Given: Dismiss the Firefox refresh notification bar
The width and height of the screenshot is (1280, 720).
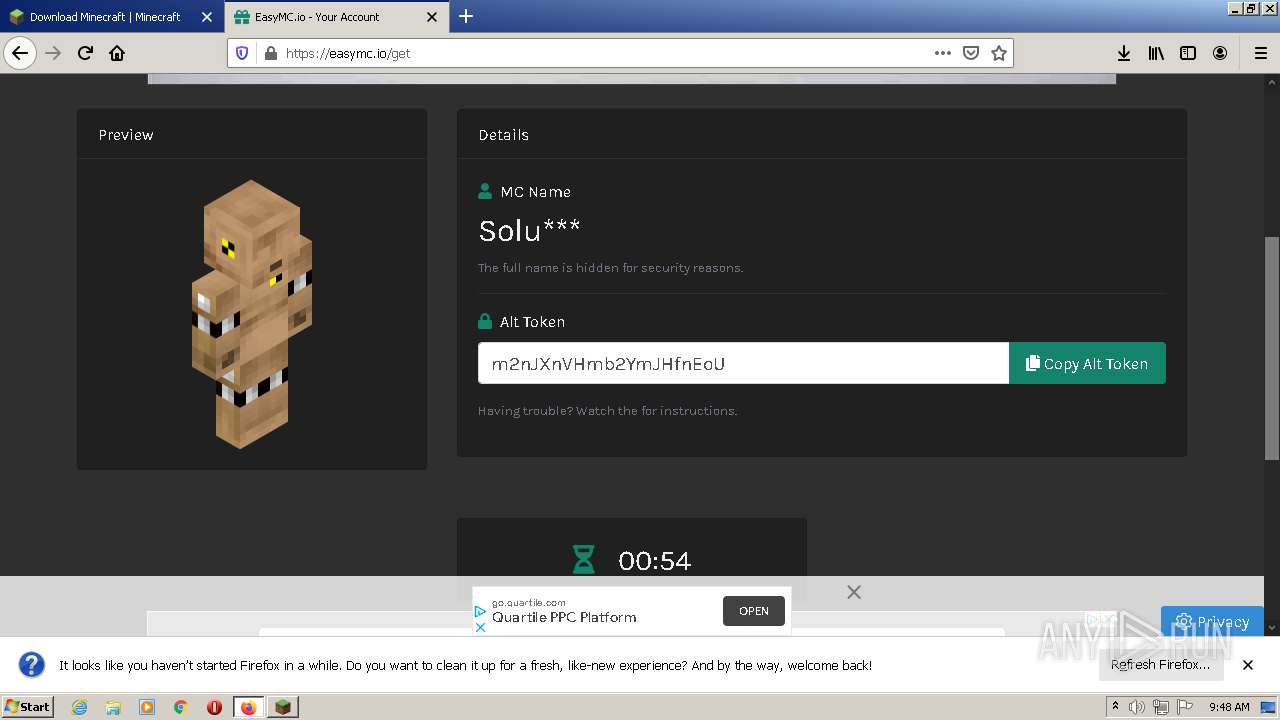Looking at the screenshot, I should click(1248, 665).
